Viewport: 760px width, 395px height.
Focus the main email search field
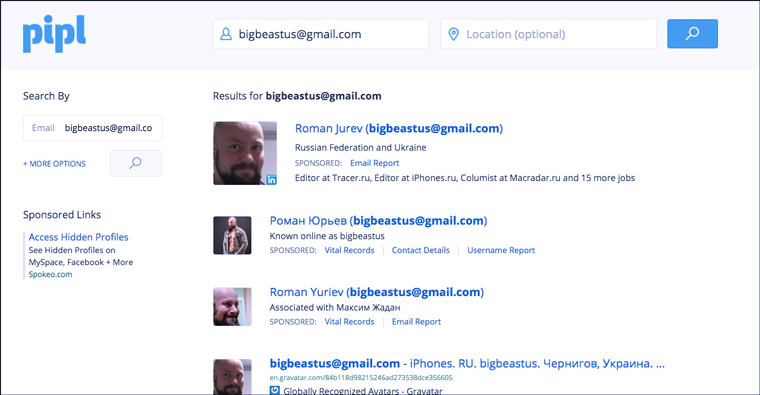(320, 34)
